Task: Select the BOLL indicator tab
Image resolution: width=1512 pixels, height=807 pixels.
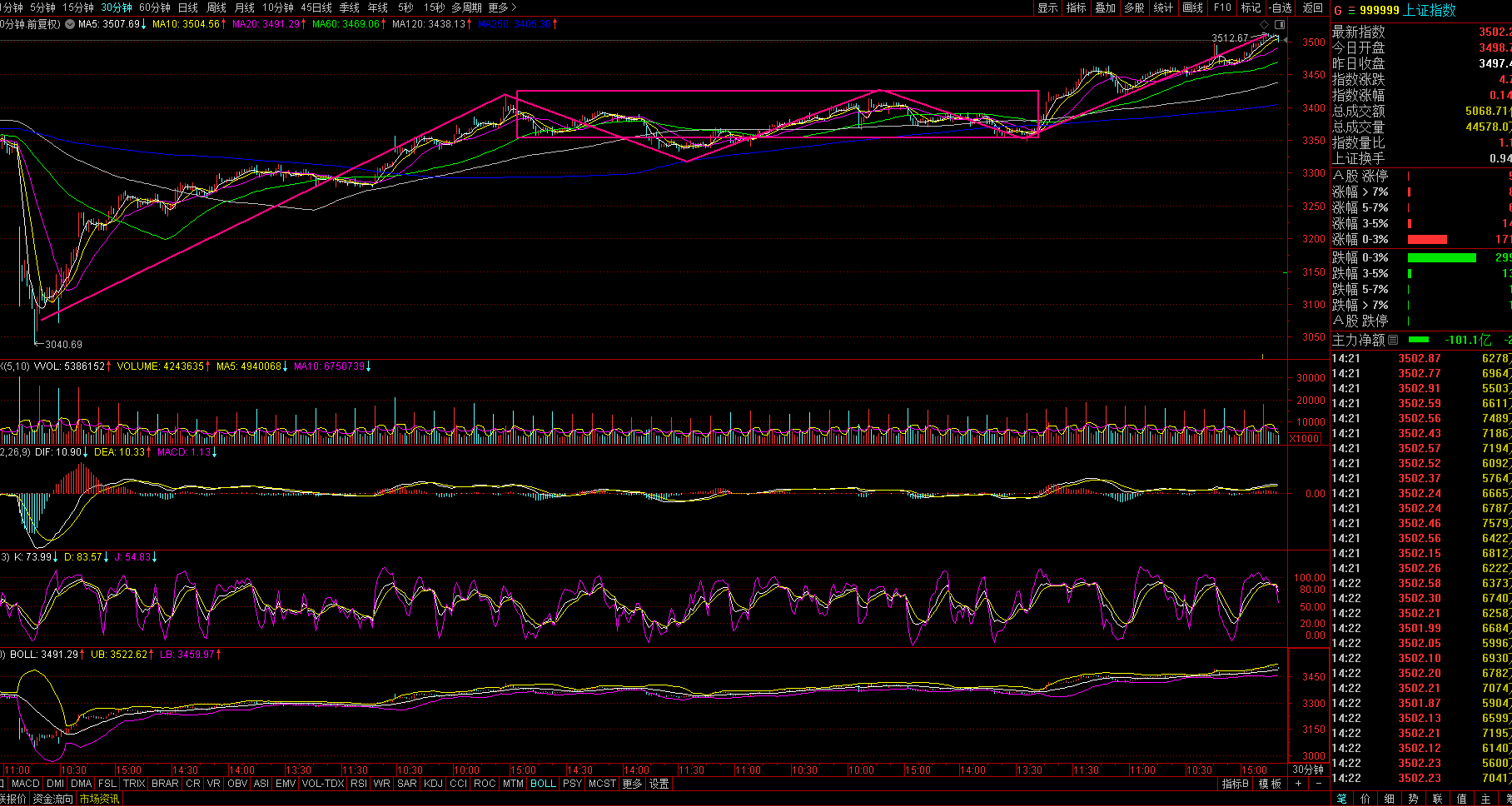Action: [x=543, y=784]
